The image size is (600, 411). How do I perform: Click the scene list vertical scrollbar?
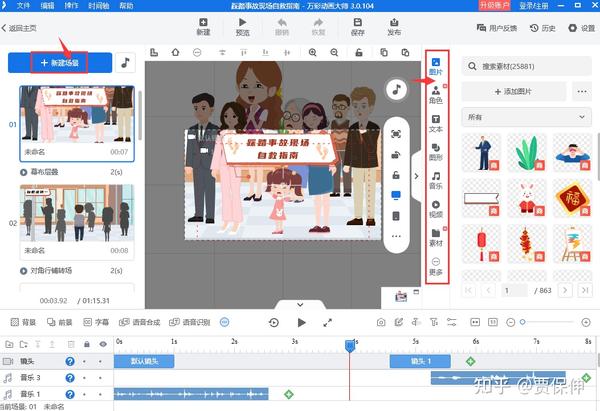[140, 115]
